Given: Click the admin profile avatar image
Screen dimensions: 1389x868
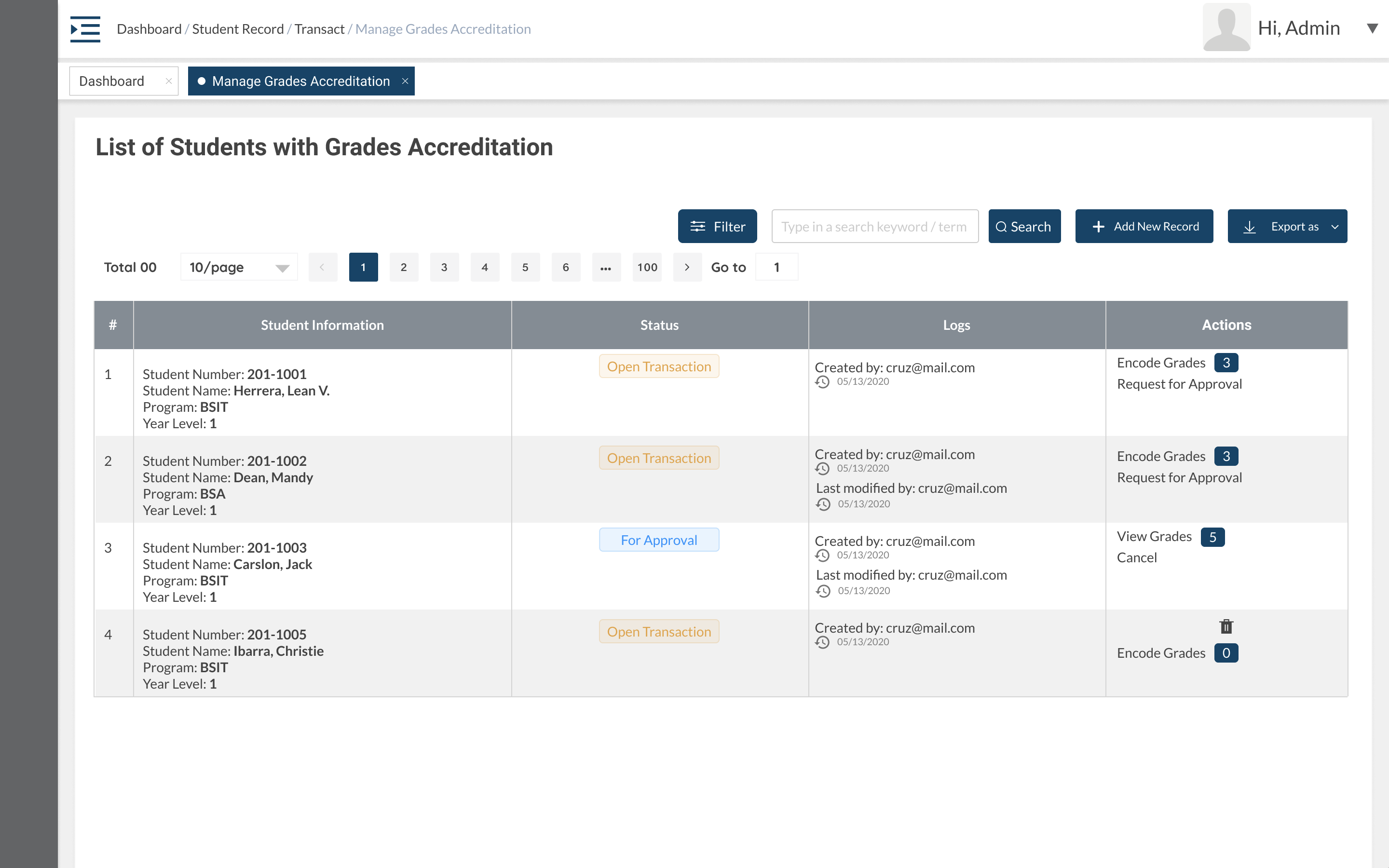Looking at the screenshot, I should point(1226,27).
